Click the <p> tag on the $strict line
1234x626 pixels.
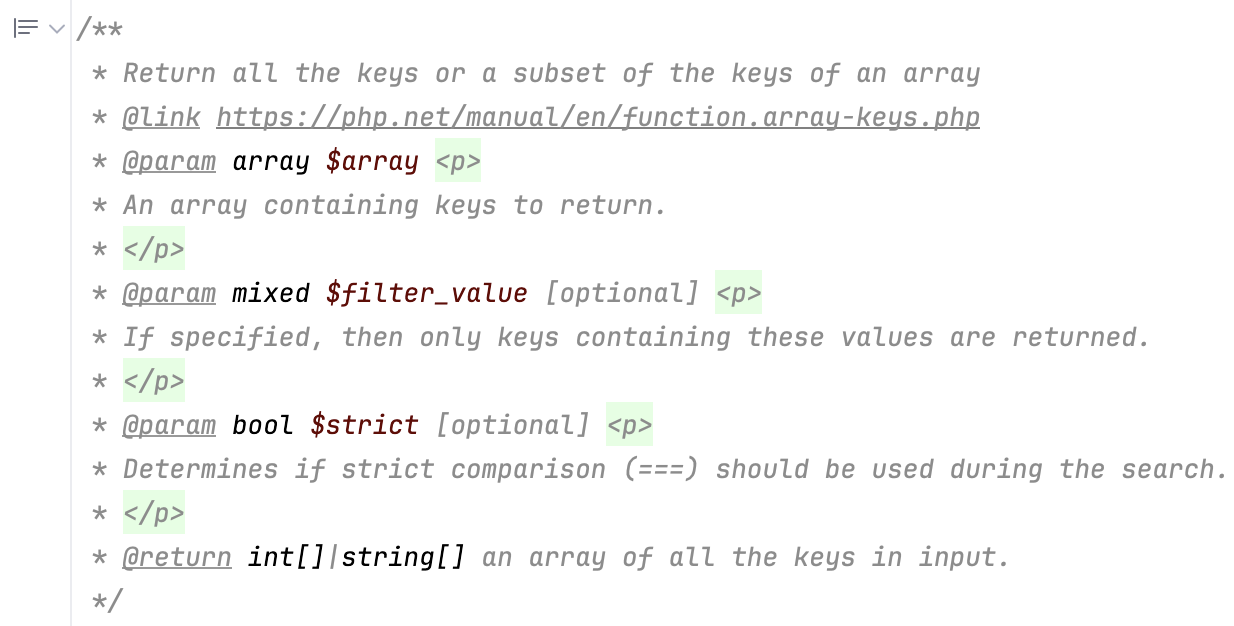pyautogui.click(x=630, y=425)
